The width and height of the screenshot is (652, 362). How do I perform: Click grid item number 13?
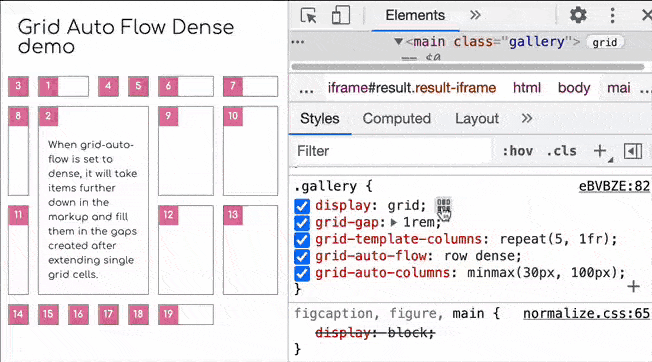[x=250, y=250]
